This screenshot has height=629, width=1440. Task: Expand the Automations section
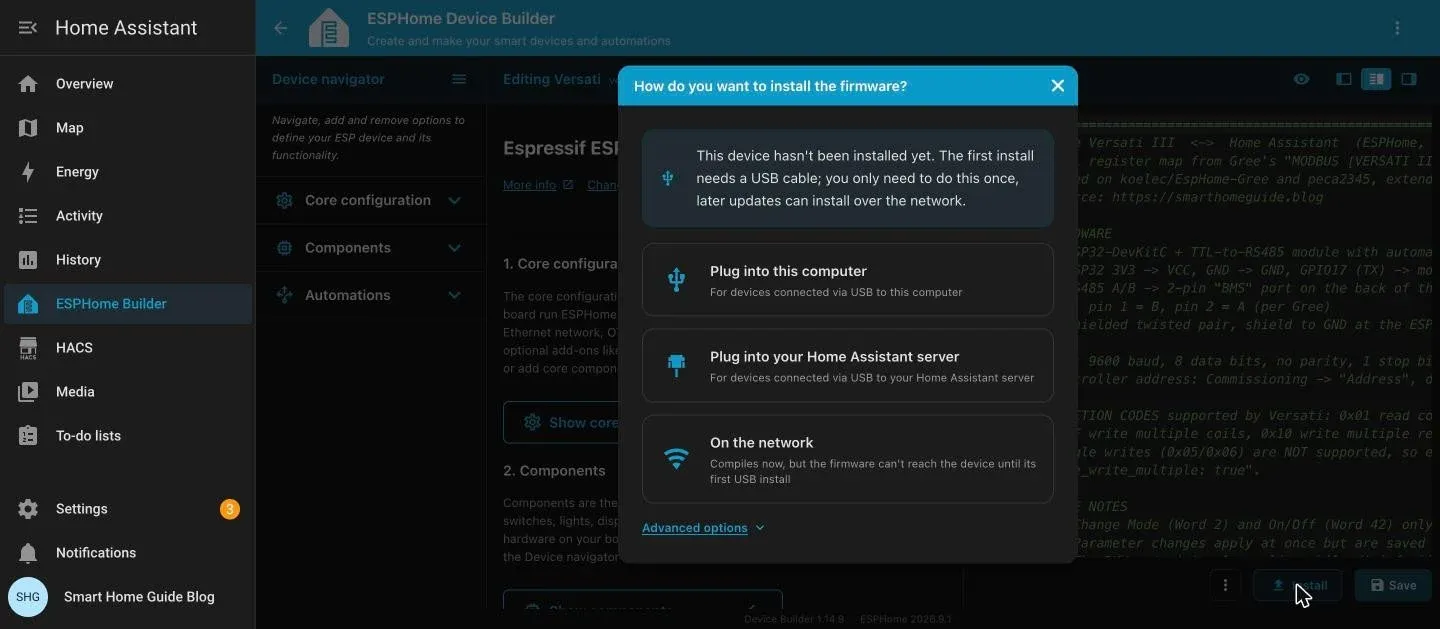click(371, 295)
